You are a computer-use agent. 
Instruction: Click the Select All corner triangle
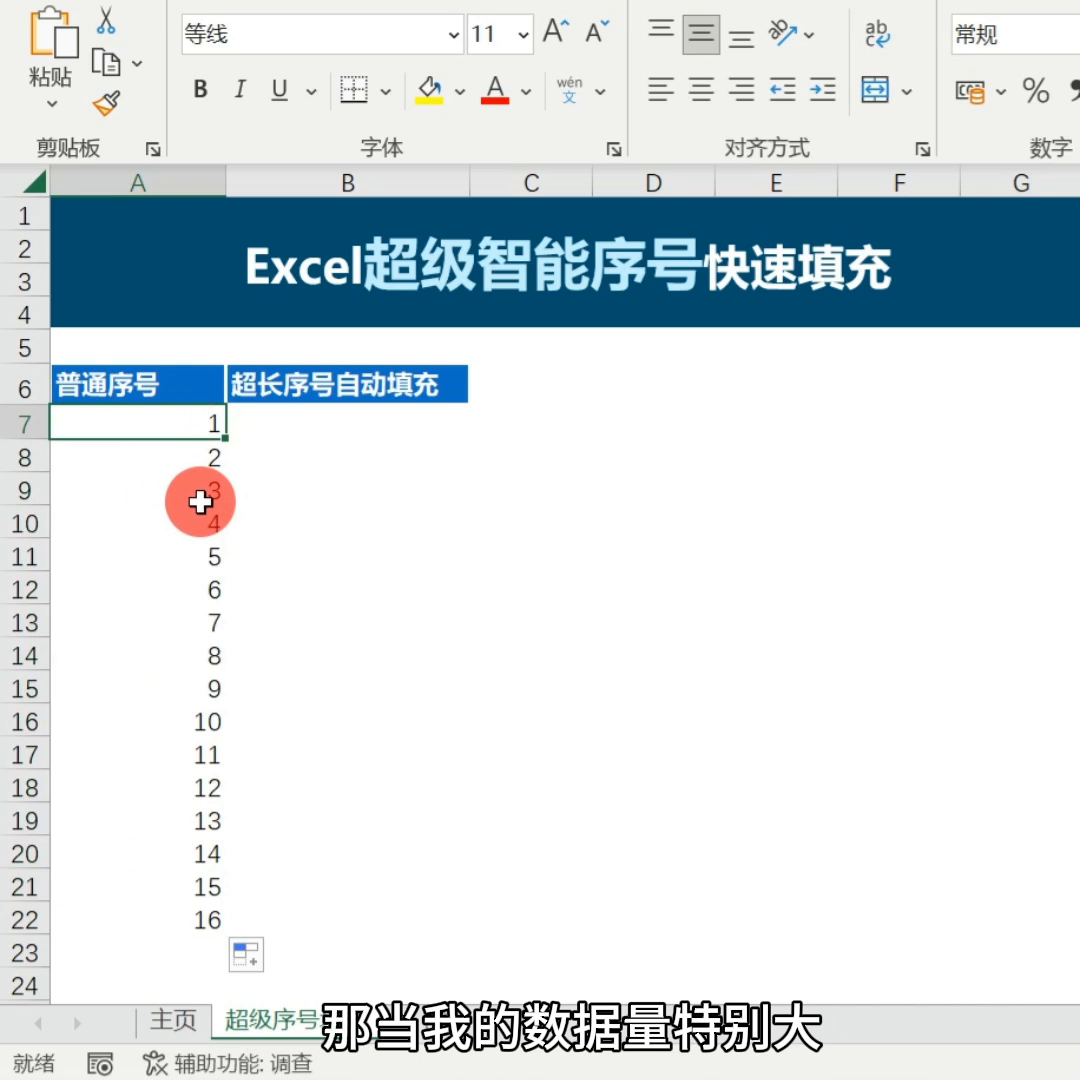[x=34, y=182]
